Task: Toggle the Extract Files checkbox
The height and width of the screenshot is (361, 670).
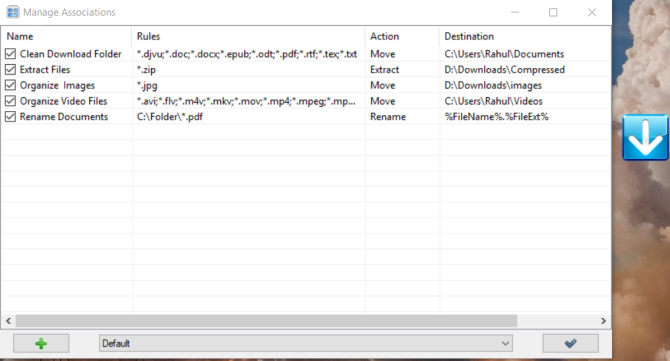Action: coord(10,69)
